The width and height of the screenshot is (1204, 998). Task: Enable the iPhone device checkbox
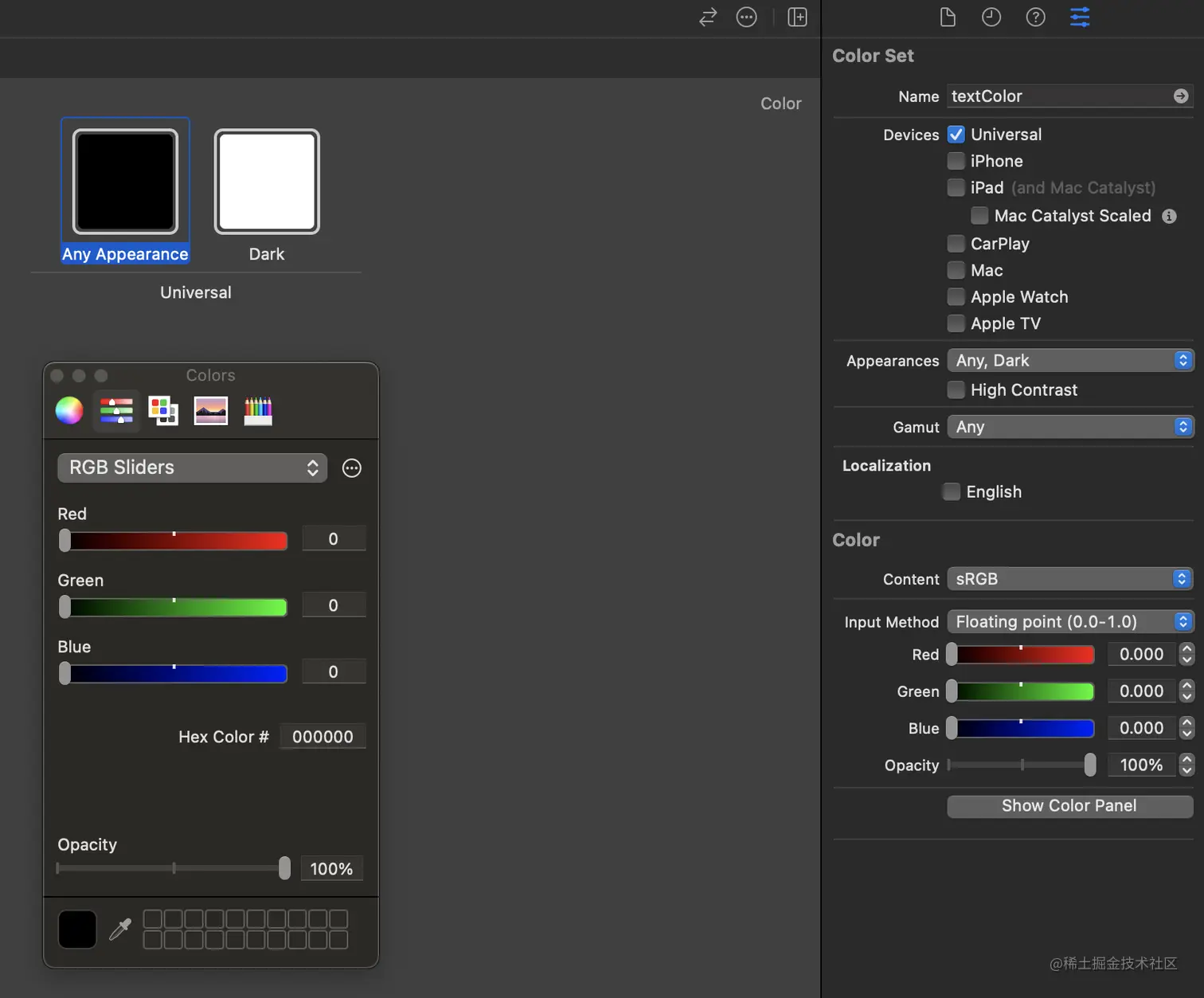tap(956, 161)
